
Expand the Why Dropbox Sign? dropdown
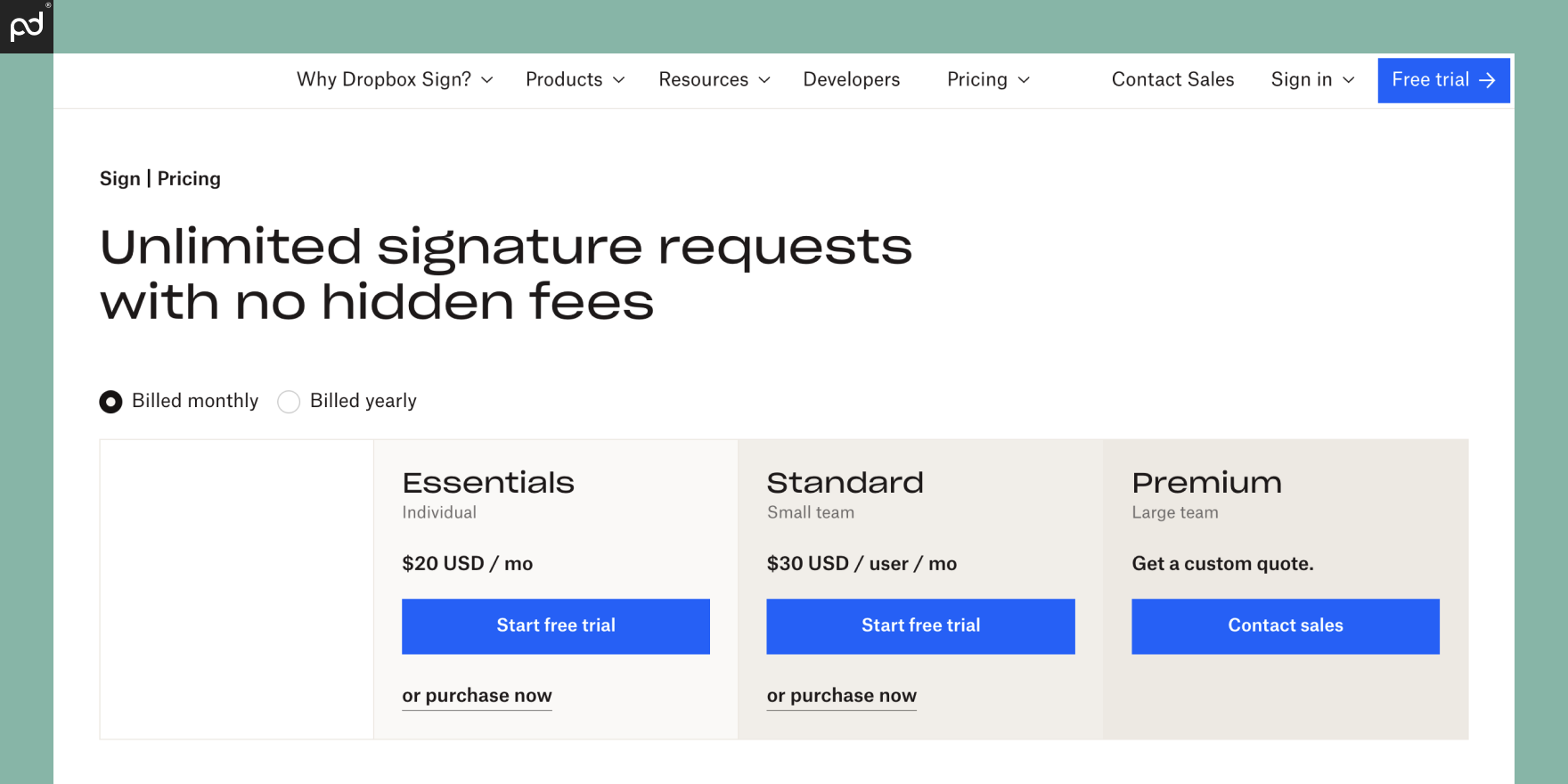[392, 80]
